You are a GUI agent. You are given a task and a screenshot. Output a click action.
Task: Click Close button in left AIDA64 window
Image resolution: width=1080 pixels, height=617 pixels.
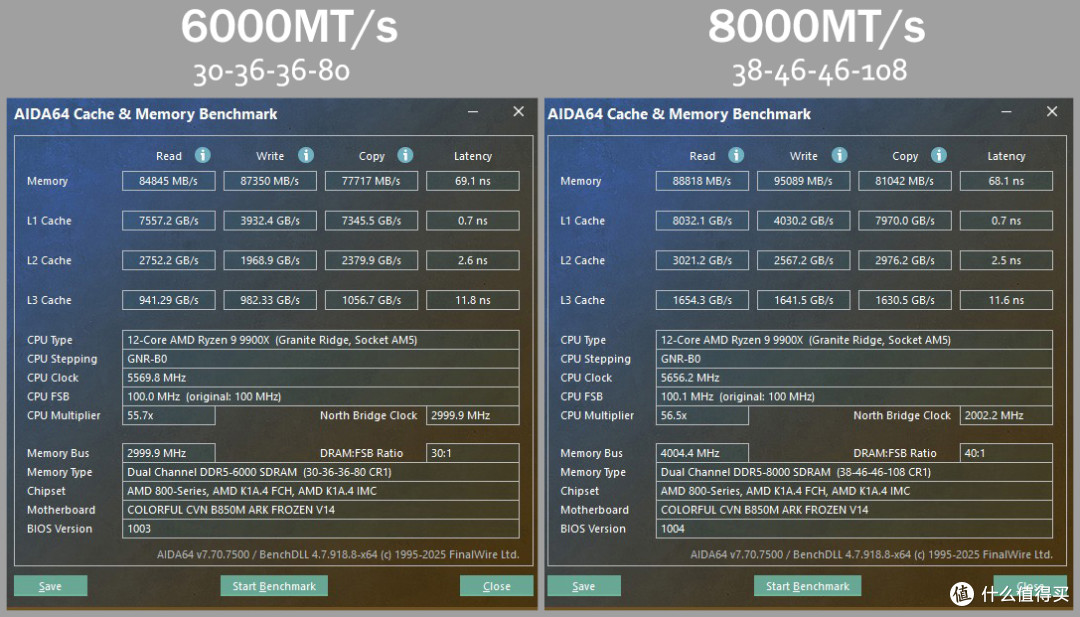497,586
